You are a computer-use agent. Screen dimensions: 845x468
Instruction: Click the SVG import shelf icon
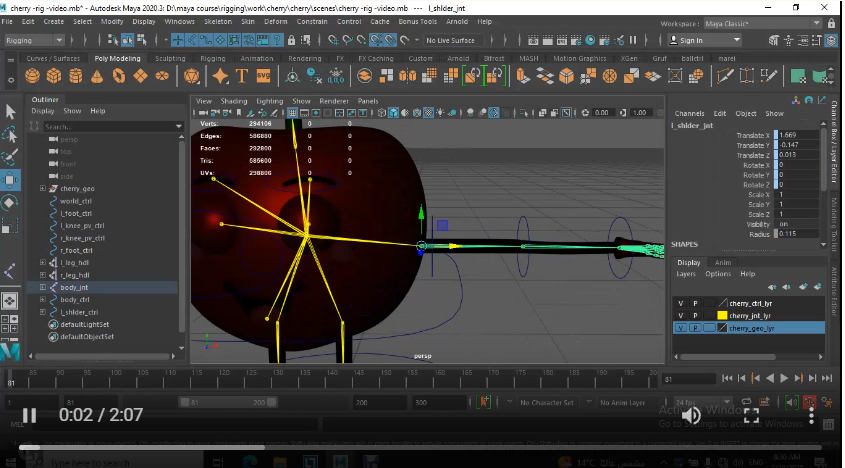pos(265,76)
